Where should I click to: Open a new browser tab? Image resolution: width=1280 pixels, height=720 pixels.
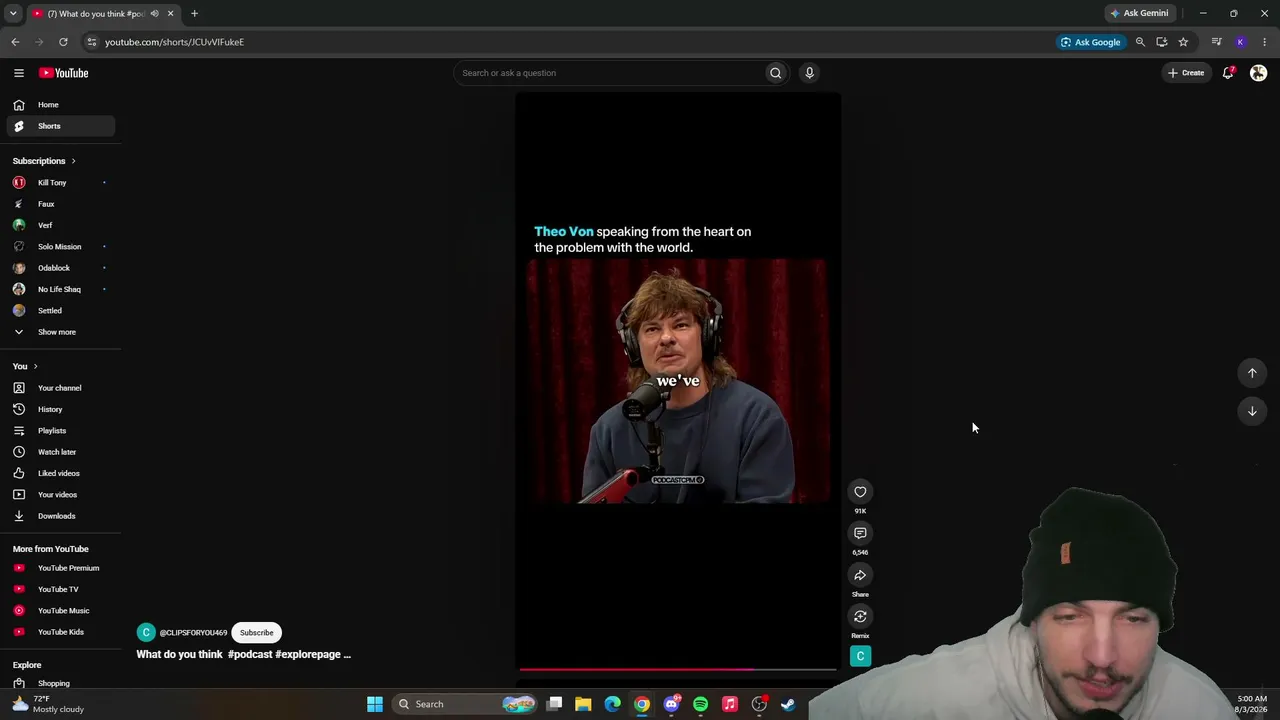pos(194,14)
